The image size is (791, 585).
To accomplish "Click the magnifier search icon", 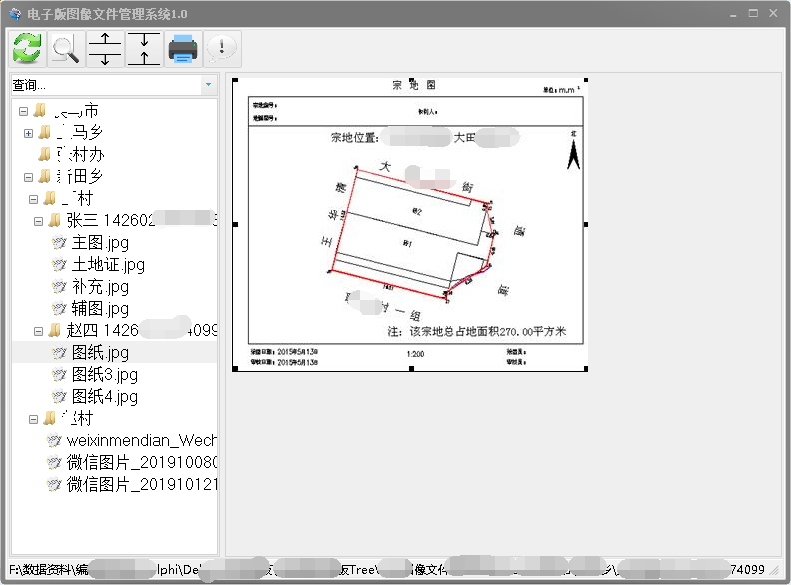I will coord(66,48).
